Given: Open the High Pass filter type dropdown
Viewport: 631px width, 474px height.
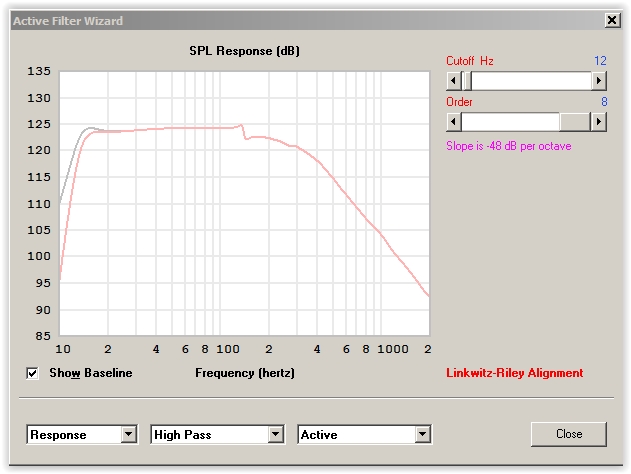Looking at the screenshot, I should (x=217, y=434).
